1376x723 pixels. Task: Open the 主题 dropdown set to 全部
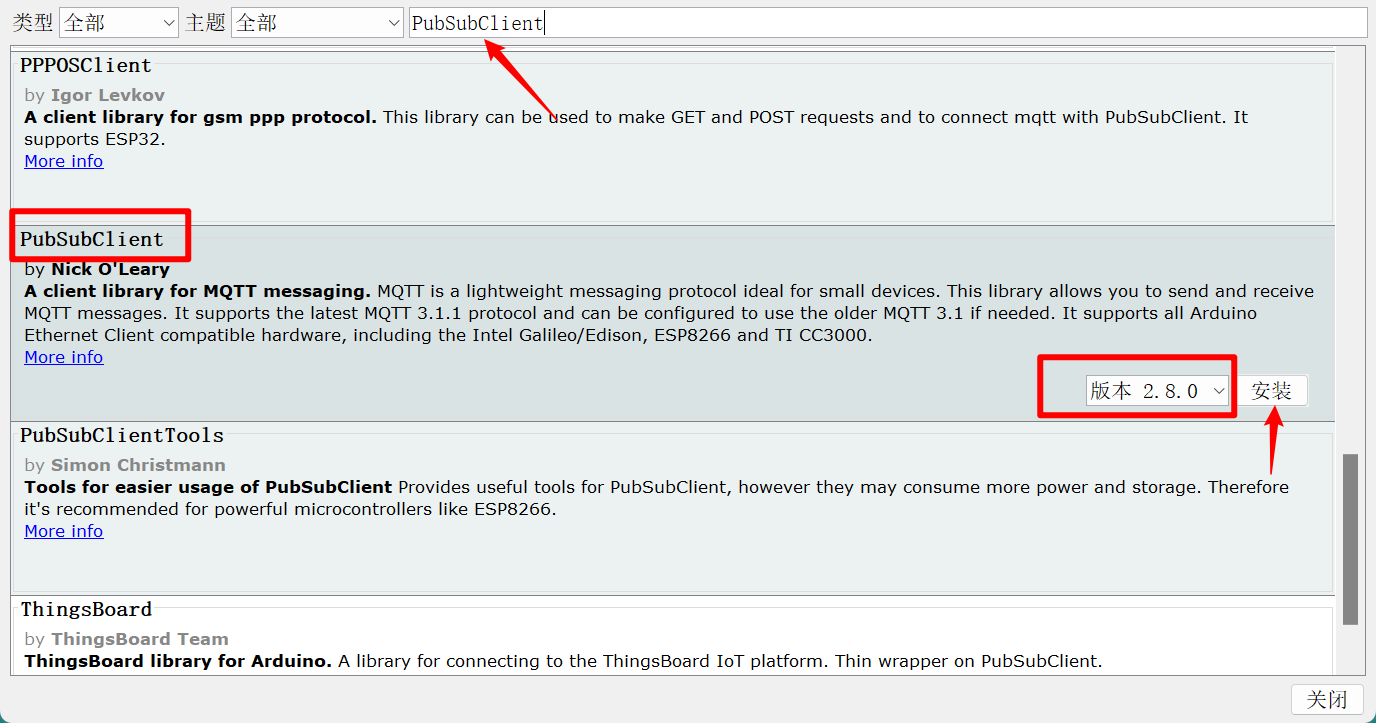pos(317,23)
